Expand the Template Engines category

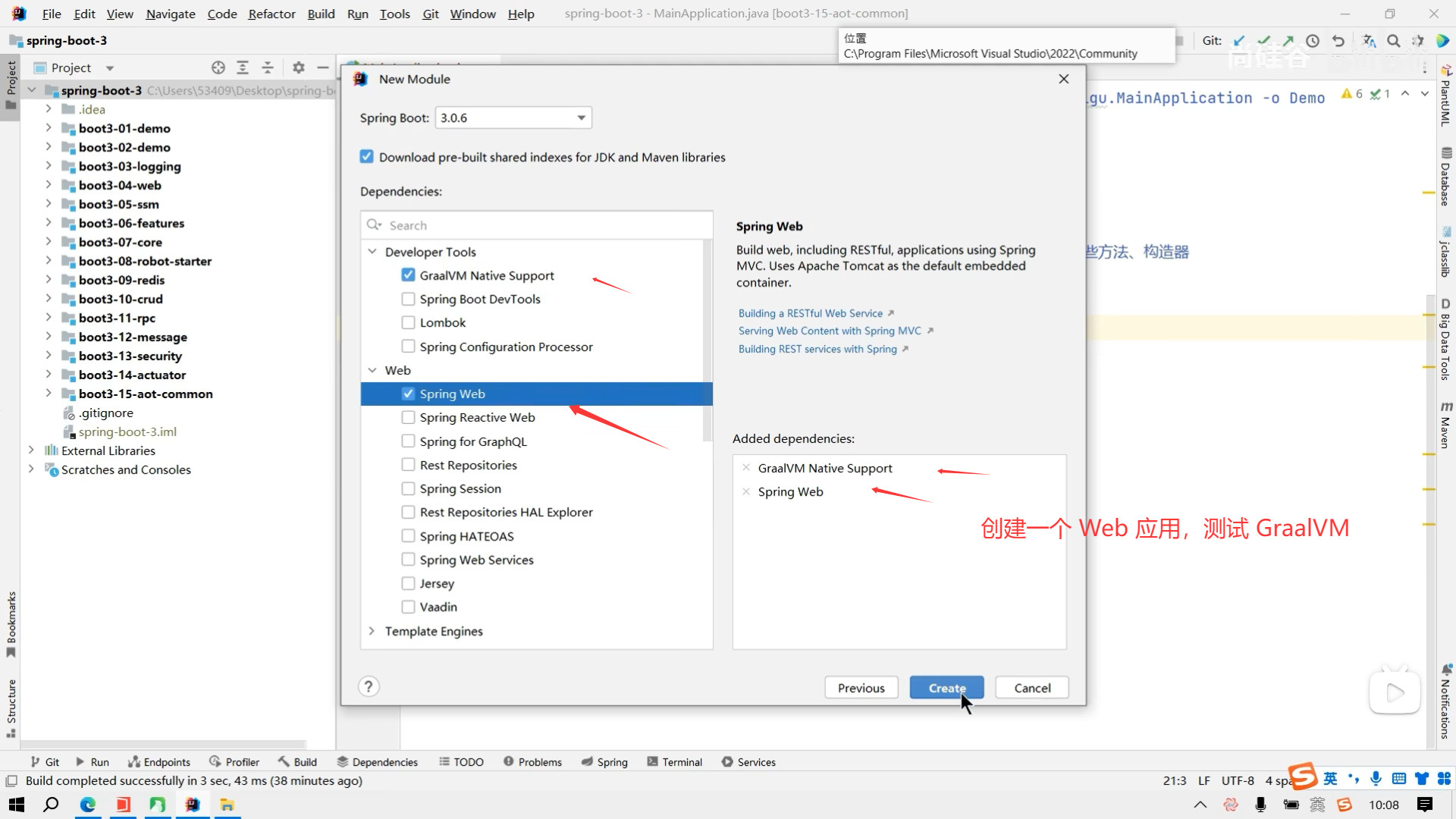click(372, 631)
